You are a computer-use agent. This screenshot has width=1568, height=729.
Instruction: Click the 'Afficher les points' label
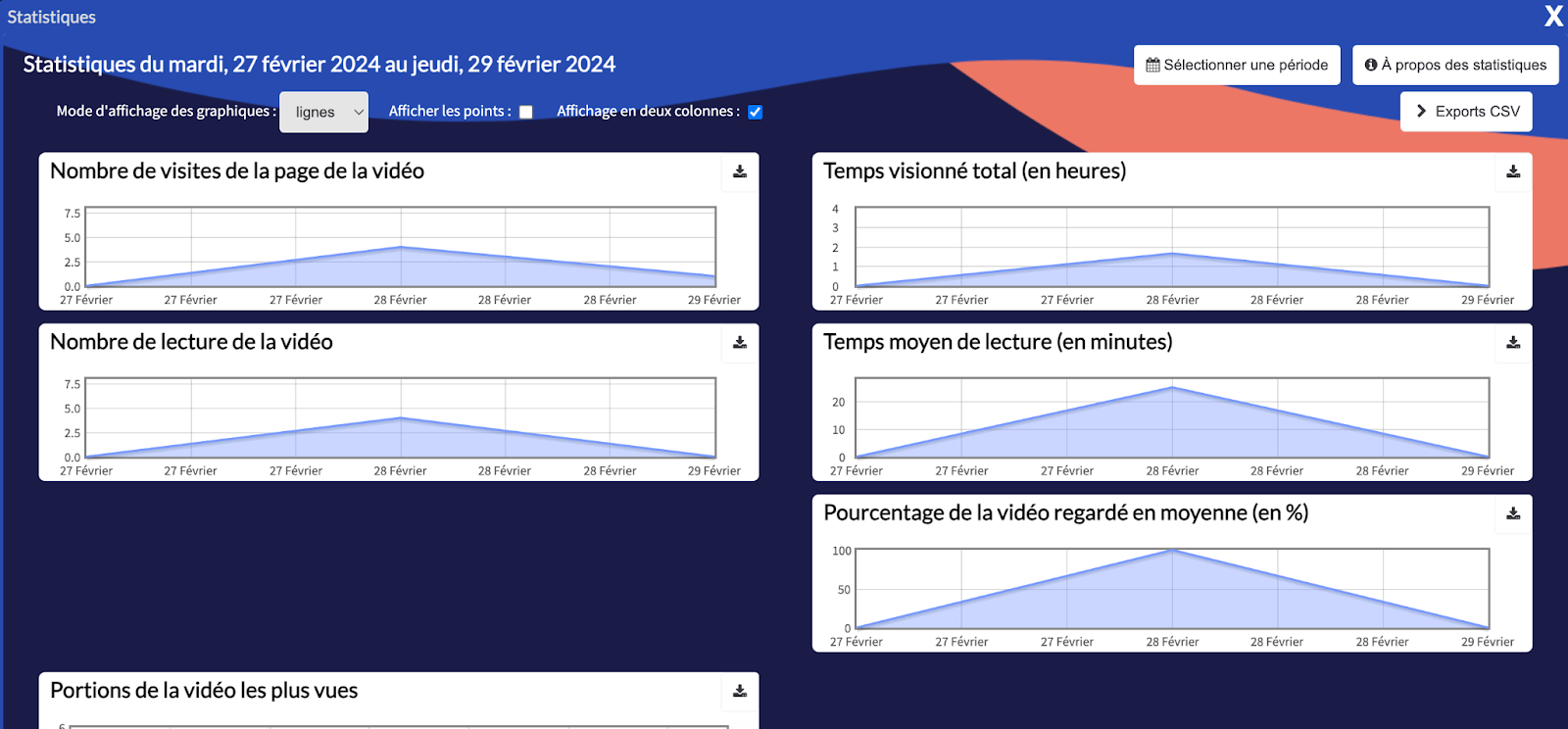click(x=450, y=111)
